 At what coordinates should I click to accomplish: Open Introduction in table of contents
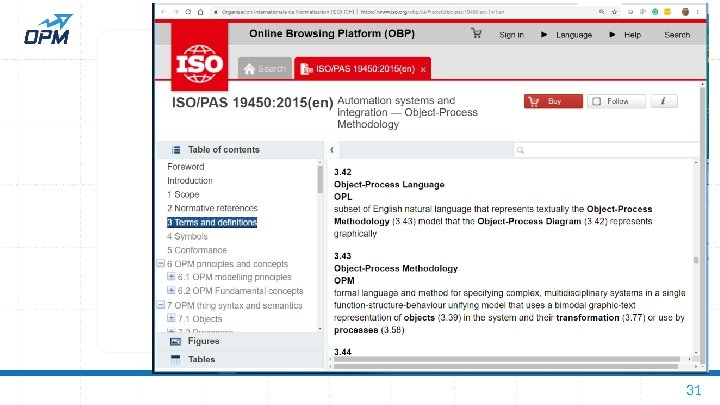pyautogui.click(x=190, y=180)
